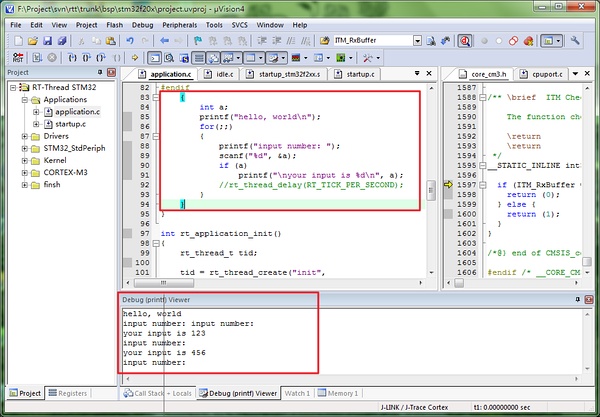Open the Watch 1 tab
Screen dimensions: 600x417
[x=297, y=393]
